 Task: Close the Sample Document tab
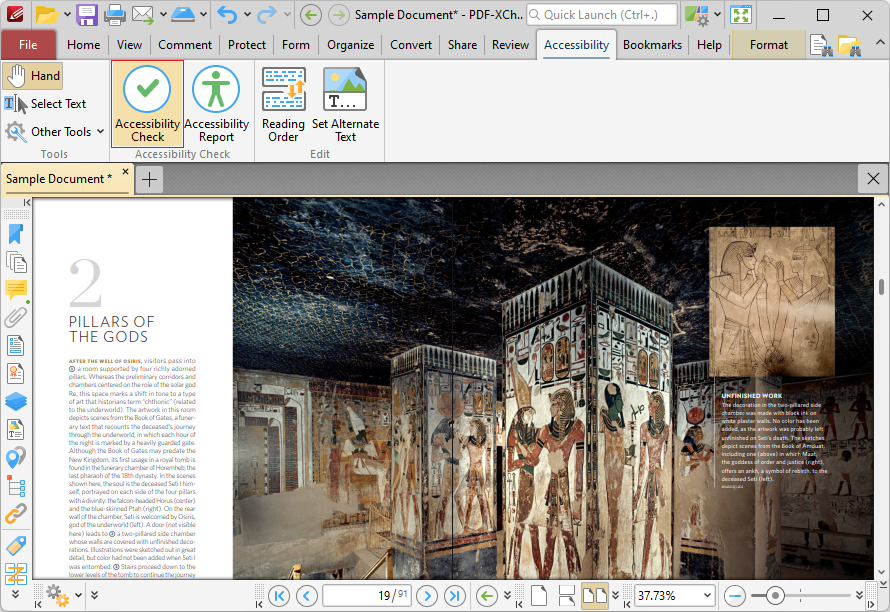coord(125,171)
